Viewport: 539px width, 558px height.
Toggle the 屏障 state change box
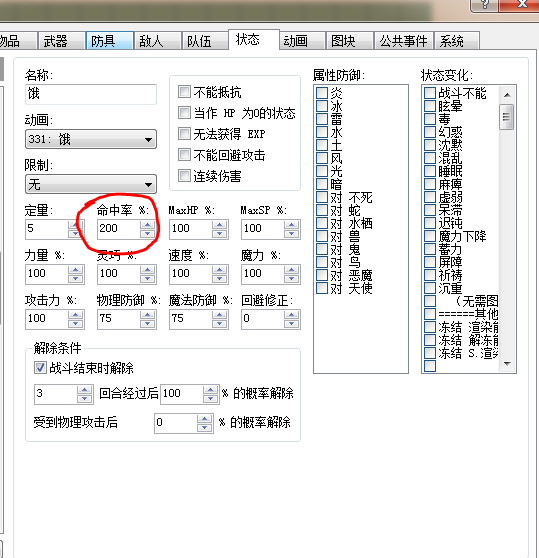click(x=430, y=262)
